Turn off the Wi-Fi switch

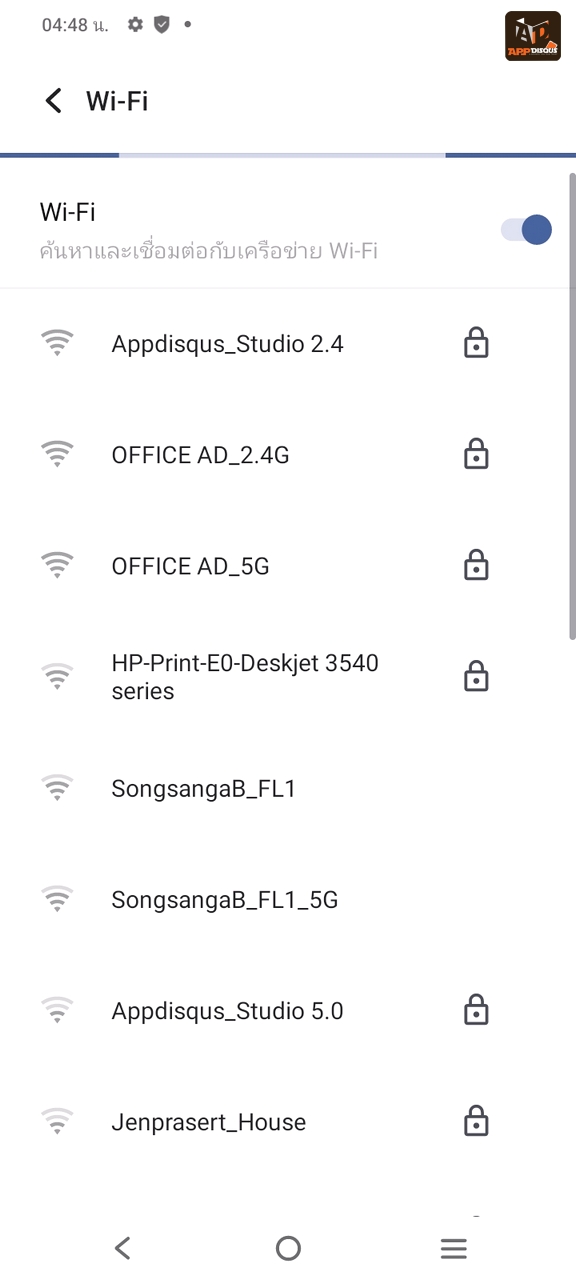[526, 229]
